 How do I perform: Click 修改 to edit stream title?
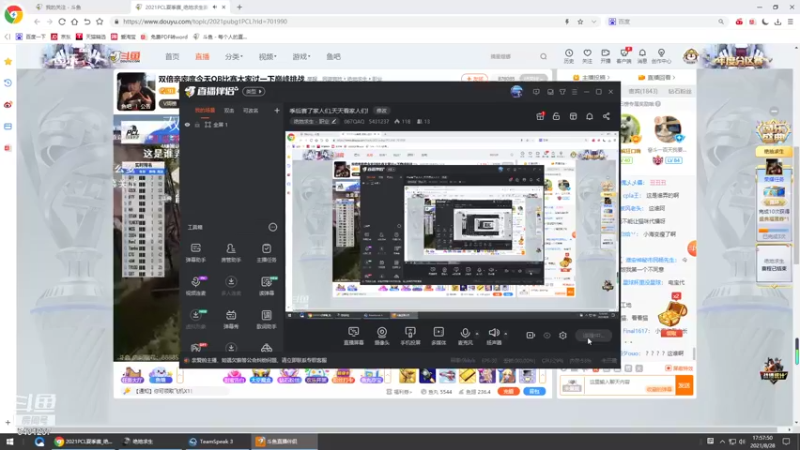pyautogui.click(x=381, y=111)
